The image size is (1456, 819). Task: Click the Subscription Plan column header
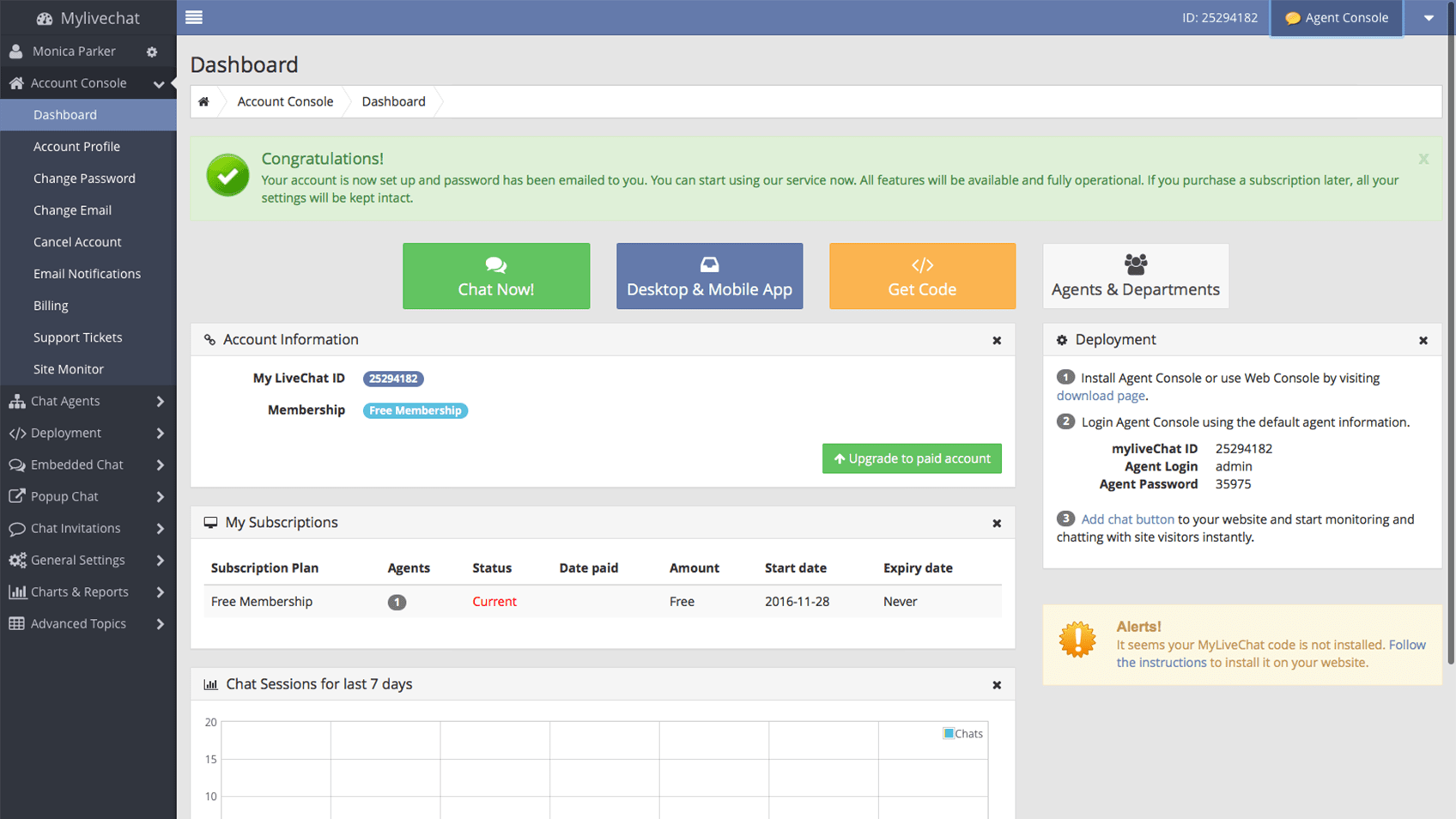pyautogui.click(x=264, y=568)
